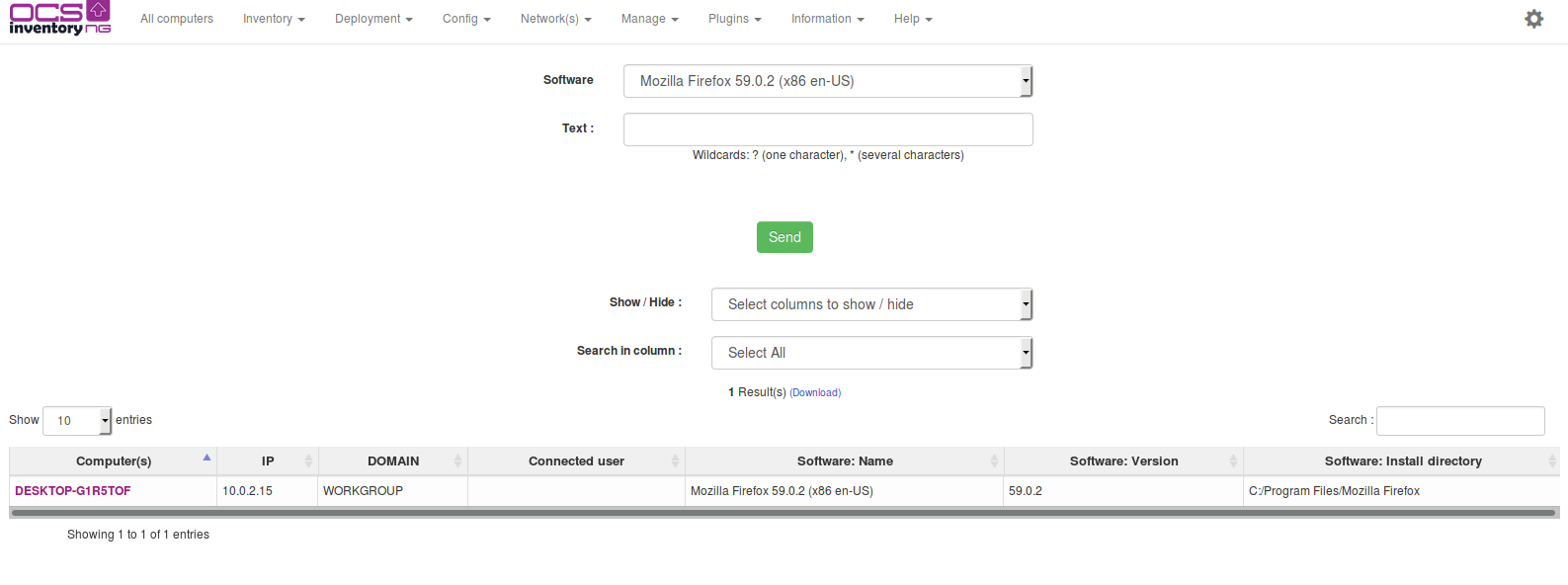Open the Help menu
1568x585 pixels.
913,19
